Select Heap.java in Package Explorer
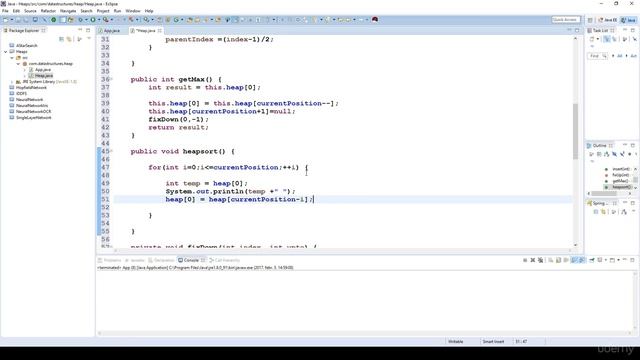Viewport: 640px width, 360px height. coord(43,76)
